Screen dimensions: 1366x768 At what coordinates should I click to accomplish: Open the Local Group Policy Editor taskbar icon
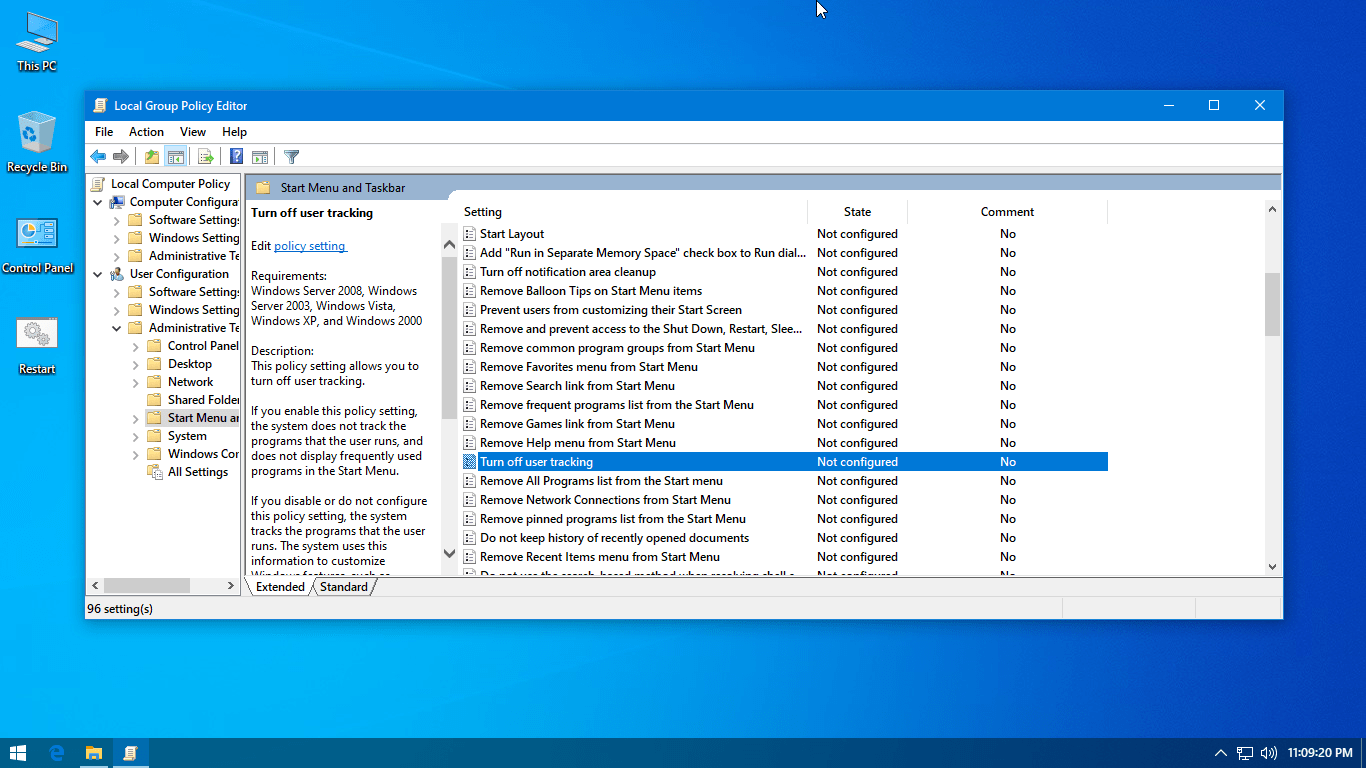[x=130, y=752]
